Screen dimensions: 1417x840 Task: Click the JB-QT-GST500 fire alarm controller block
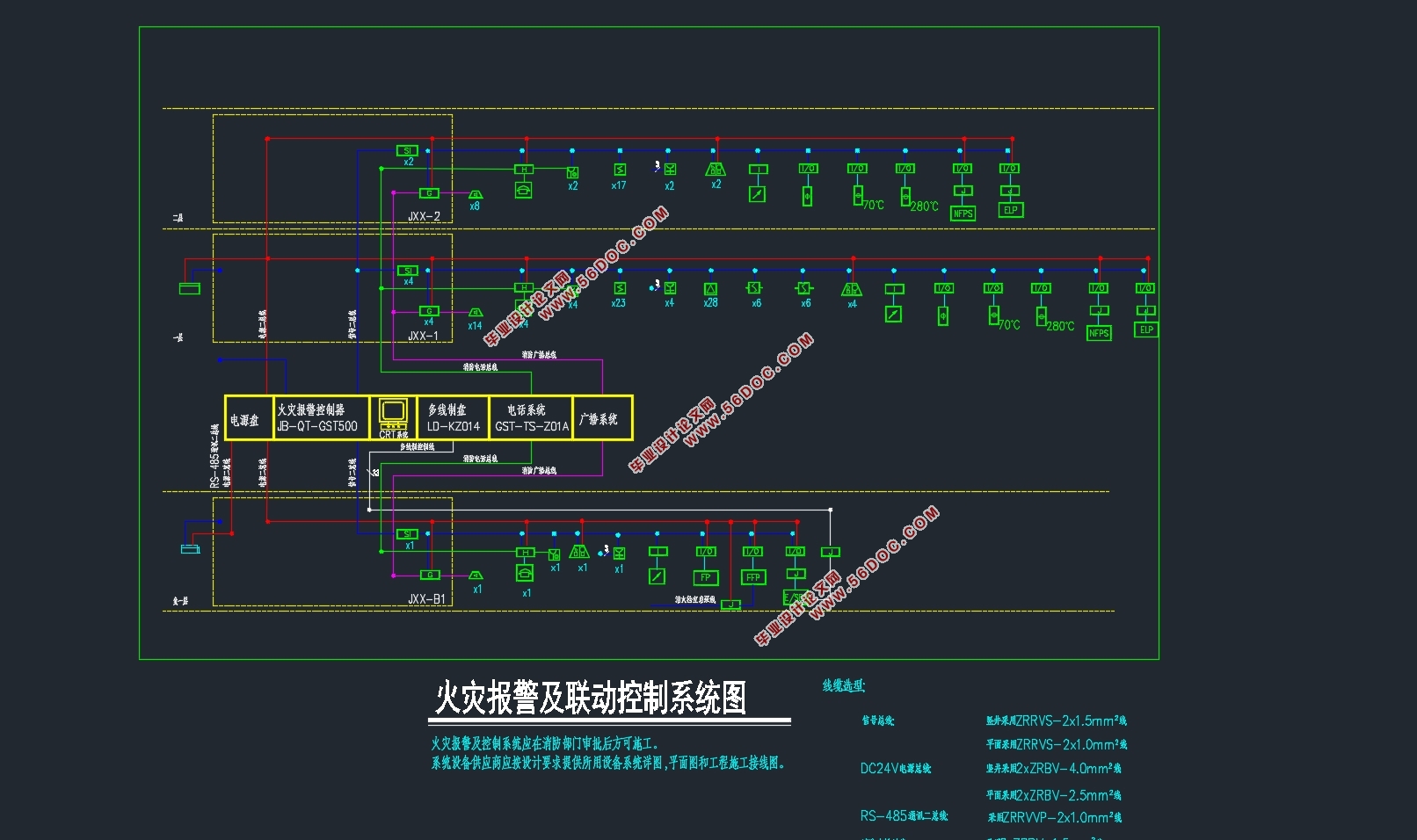click(x=317, y=419)
